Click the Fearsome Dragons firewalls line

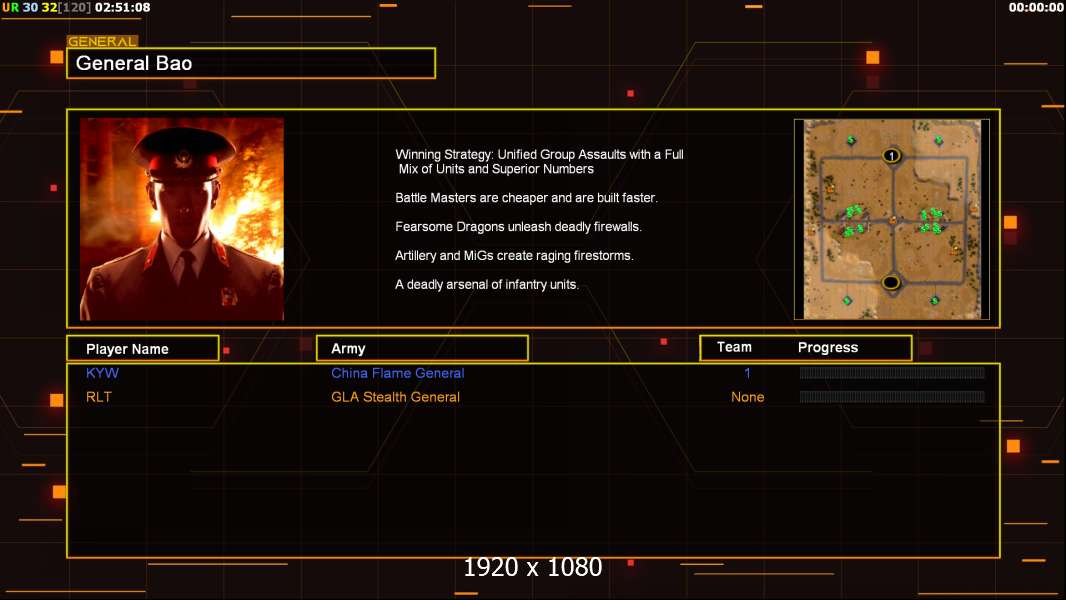click(518, 226)
